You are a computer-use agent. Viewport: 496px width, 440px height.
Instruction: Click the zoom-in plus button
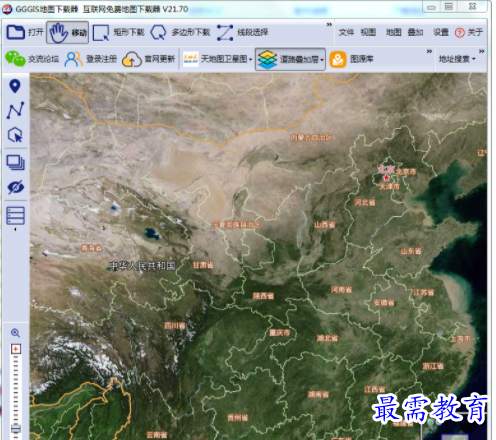tap(16, 349)
